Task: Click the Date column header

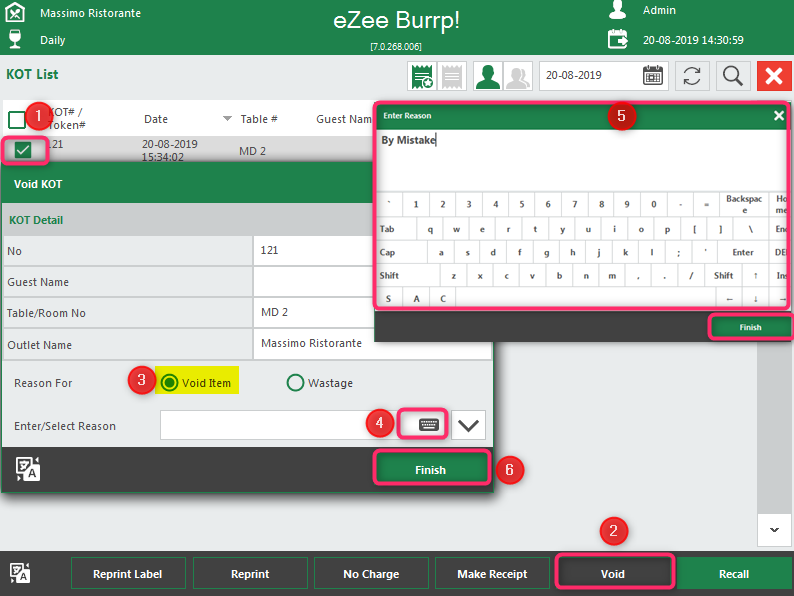Action: (x=155, y=119)
